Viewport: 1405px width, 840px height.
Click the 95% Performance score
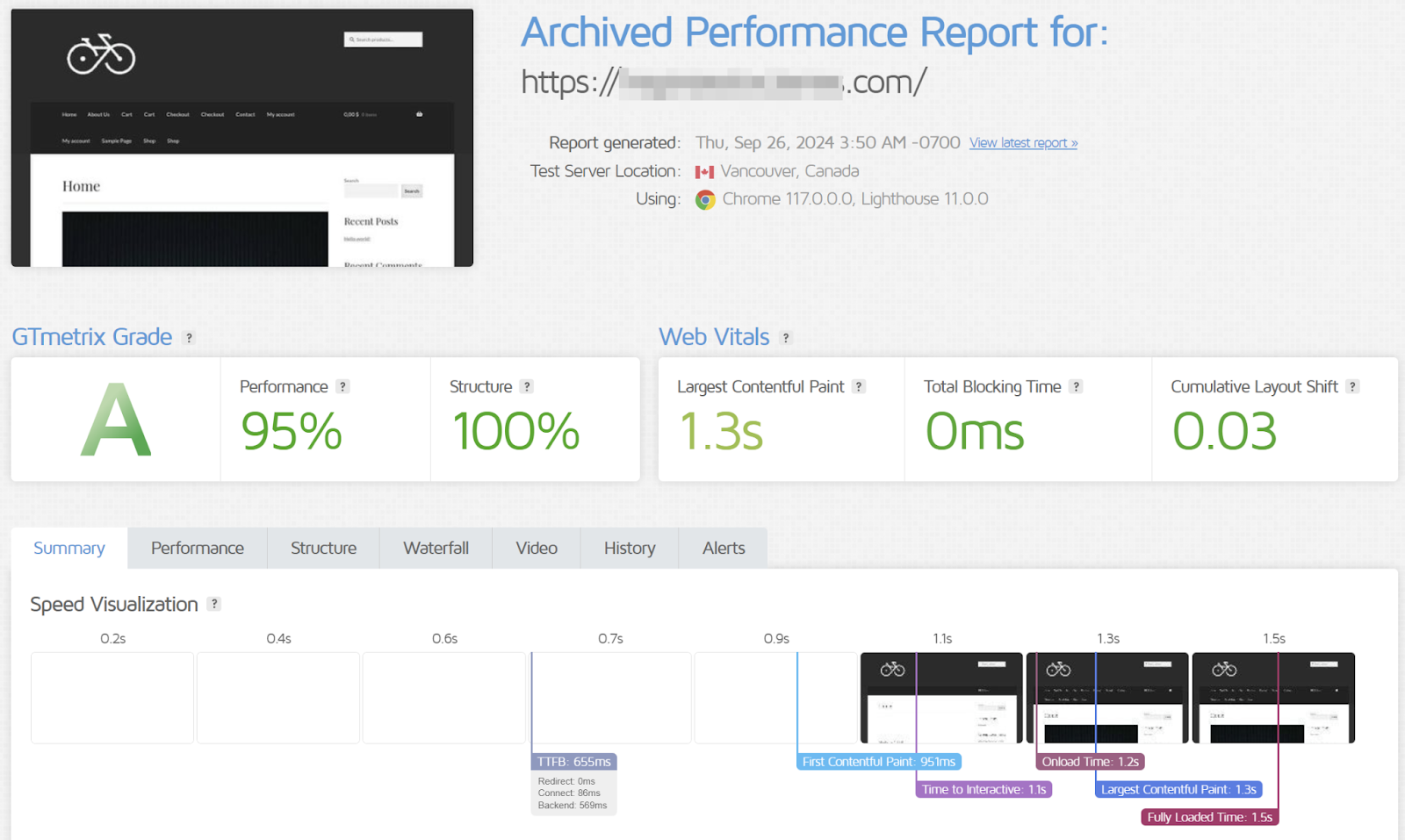292,432
